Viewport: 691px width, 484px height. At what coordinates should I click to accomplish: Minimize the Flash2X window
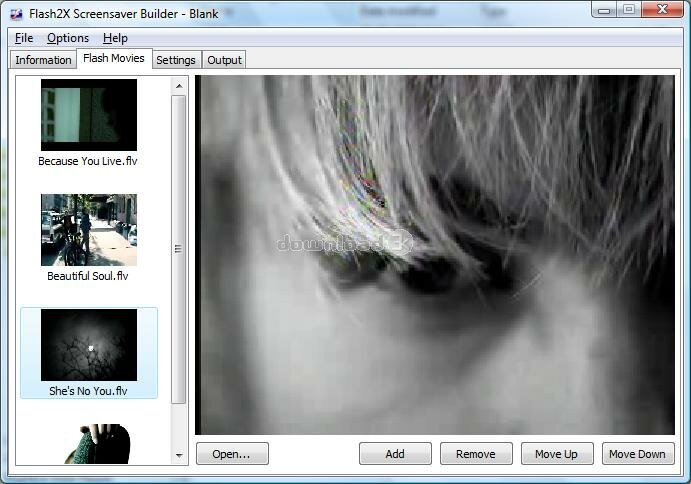pyautogui.click(x=605, y=10)
